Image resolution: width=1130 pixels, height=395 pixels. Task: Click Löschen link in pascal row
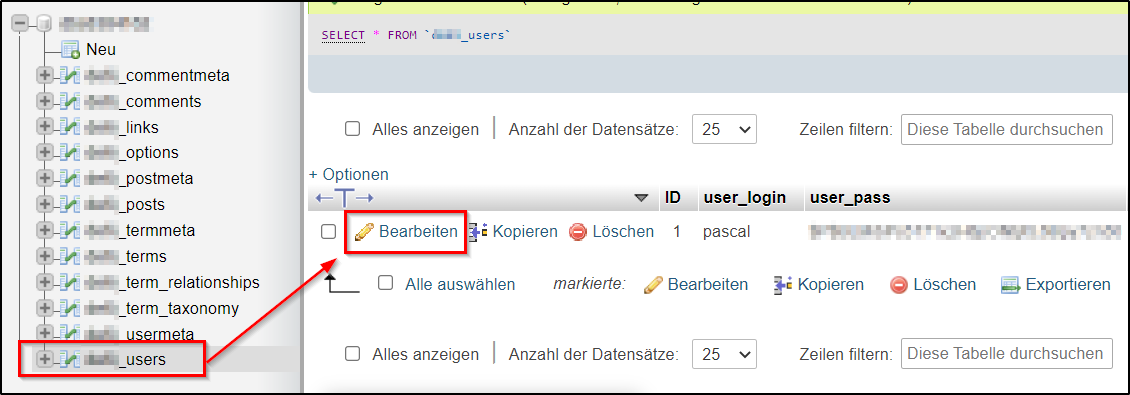coord(623,231)
